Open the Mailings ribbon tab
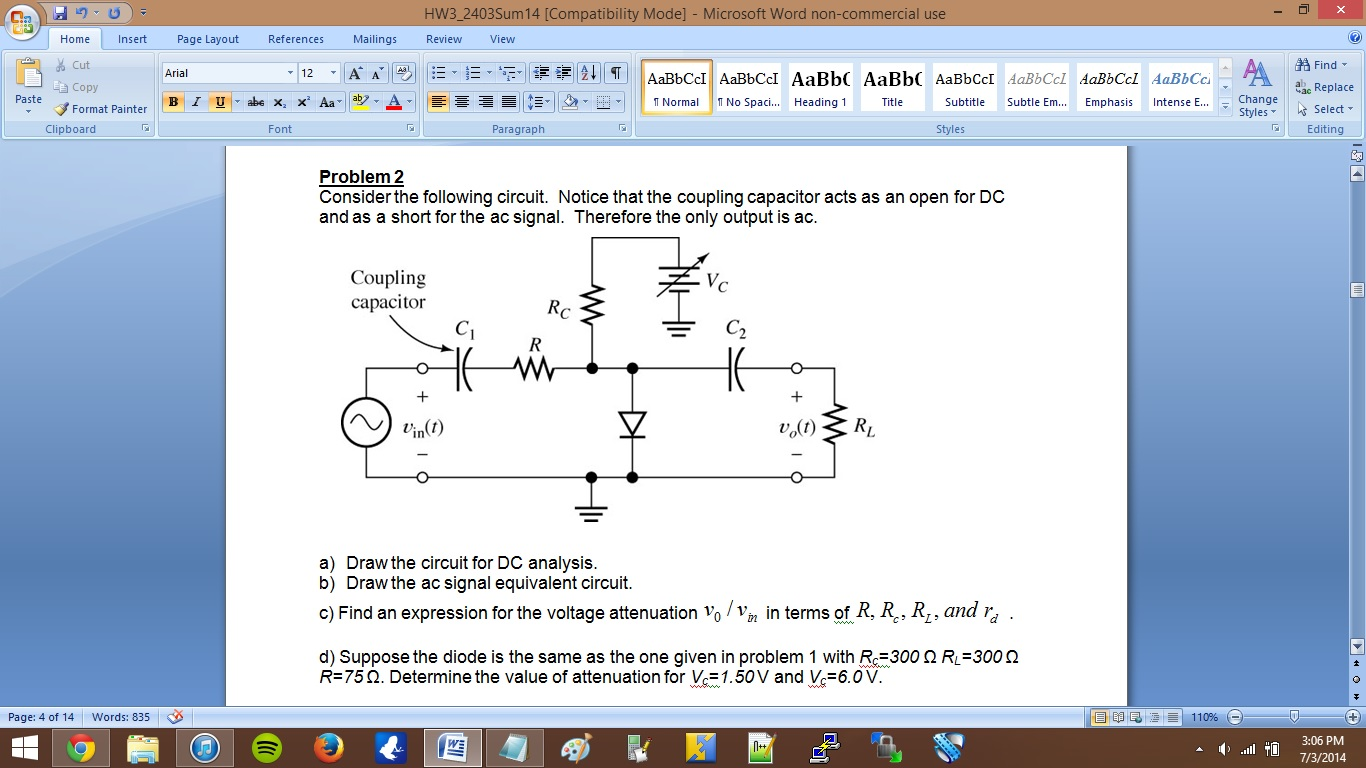The width and height of the screenshot is (1366, 768). [x=375, y=39]
